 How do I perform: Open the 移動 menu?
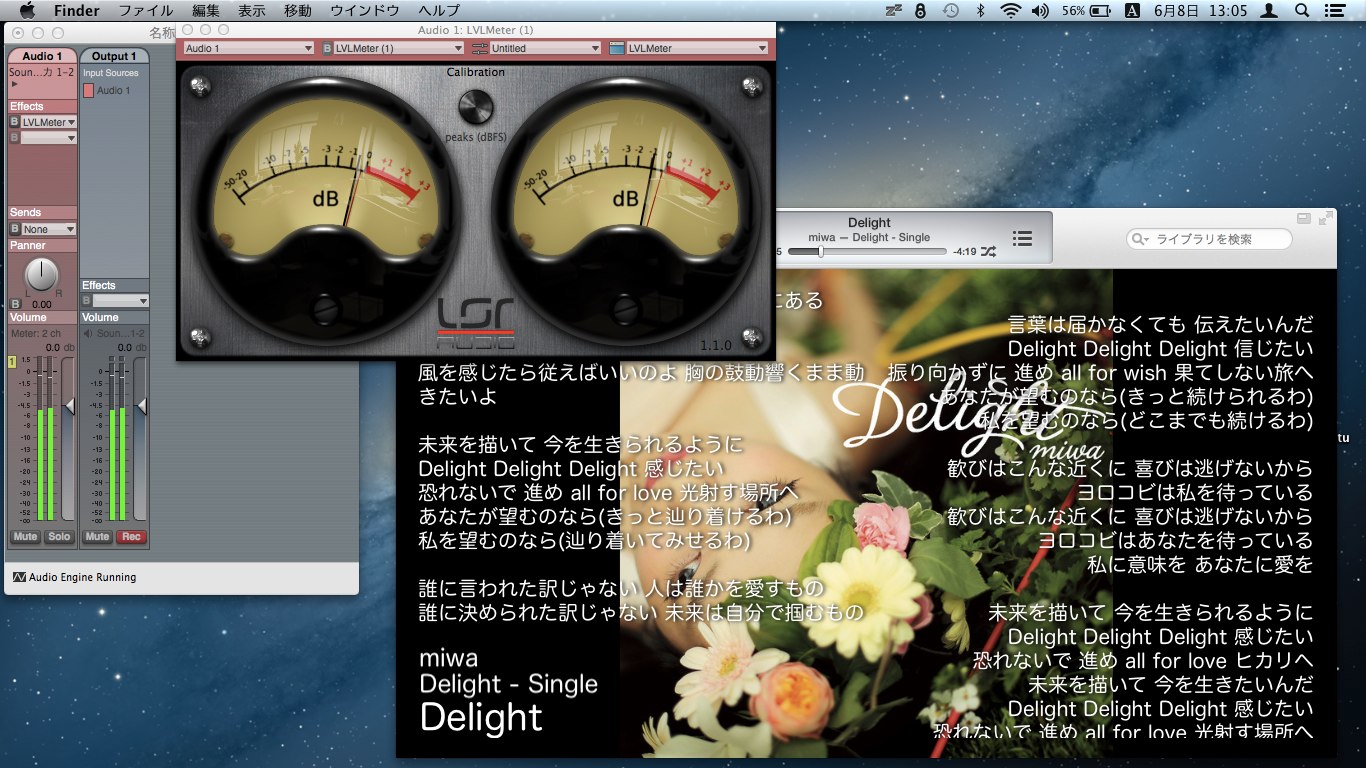298,11
